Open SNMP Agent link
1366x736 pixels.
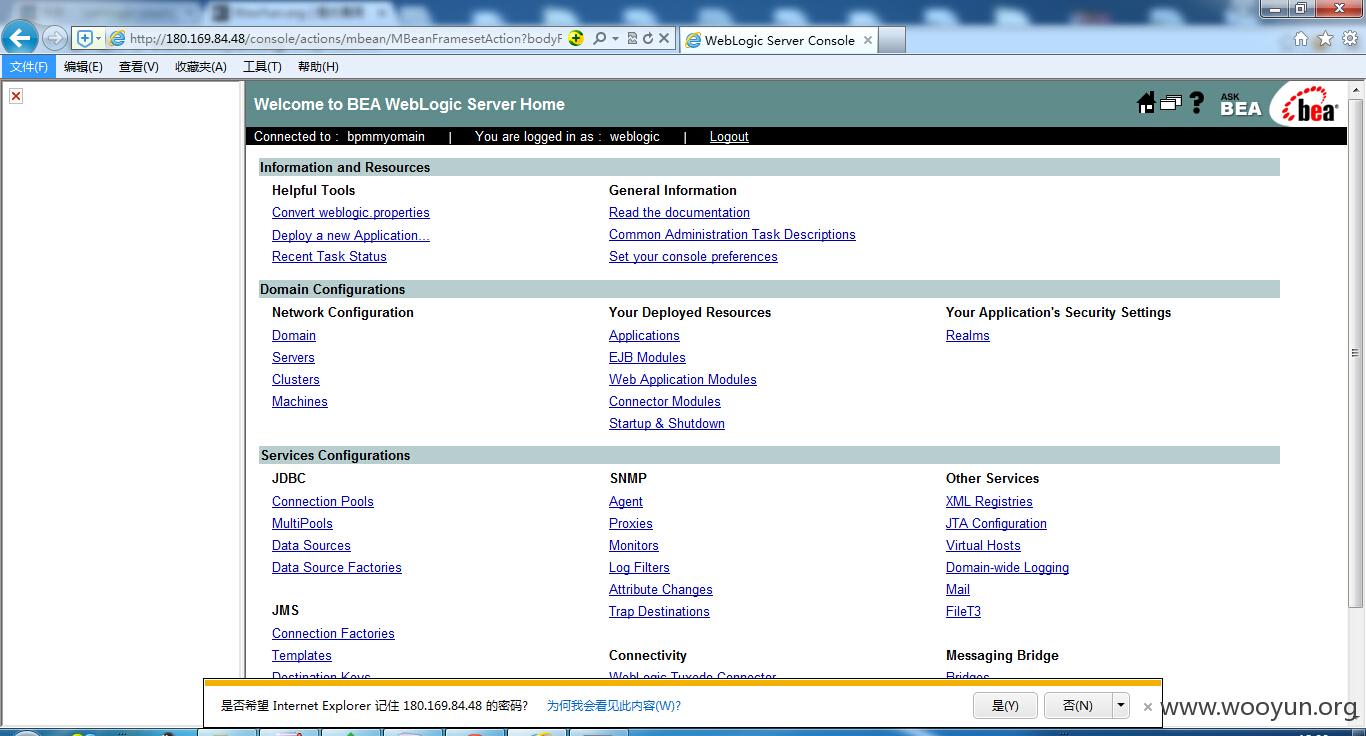tap(626, 502)
